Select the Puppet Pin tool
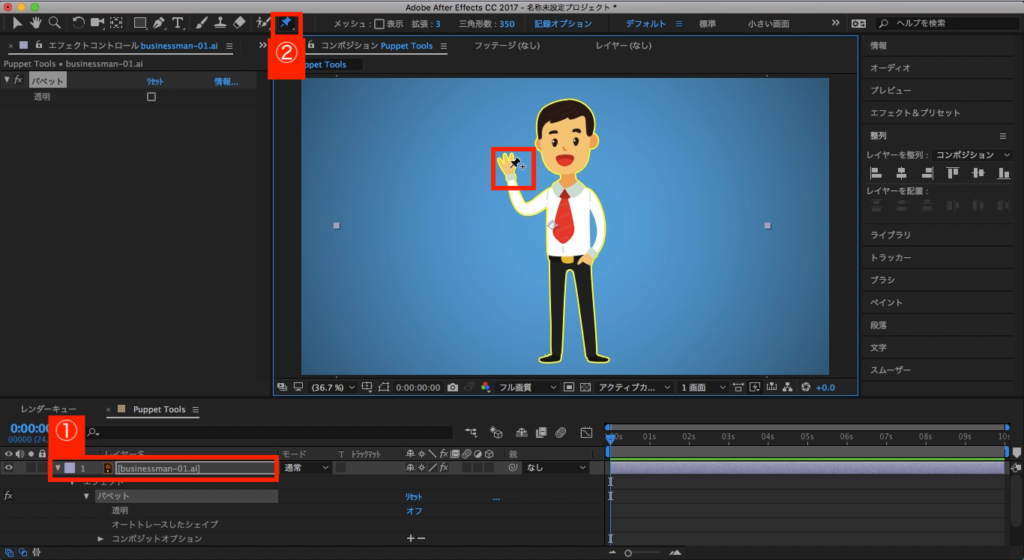1024x560 pixels. pyautogui.click(x=287, y=22)
